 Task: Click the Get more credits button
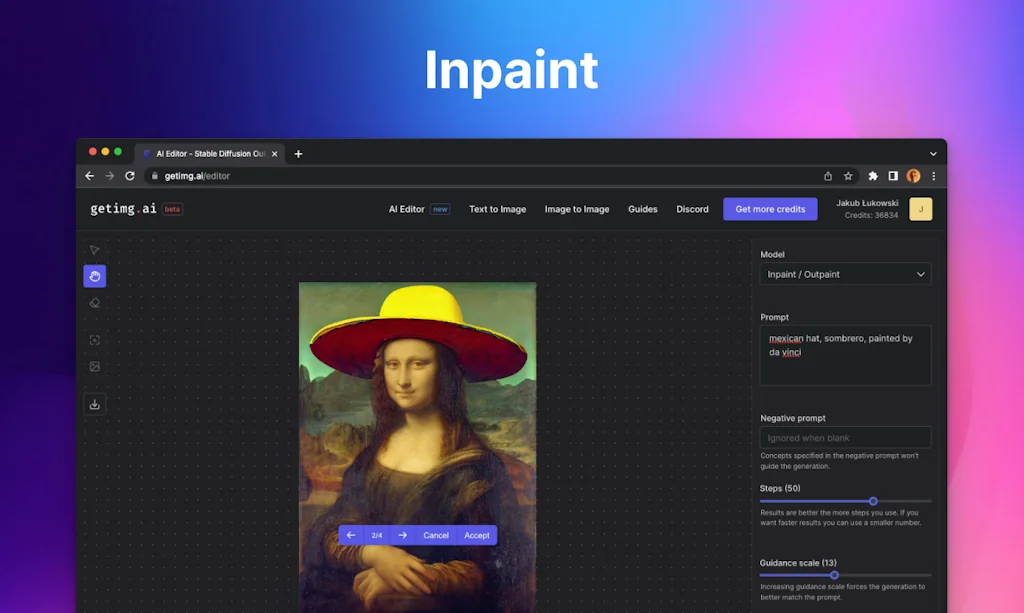[x=770, y=209]
